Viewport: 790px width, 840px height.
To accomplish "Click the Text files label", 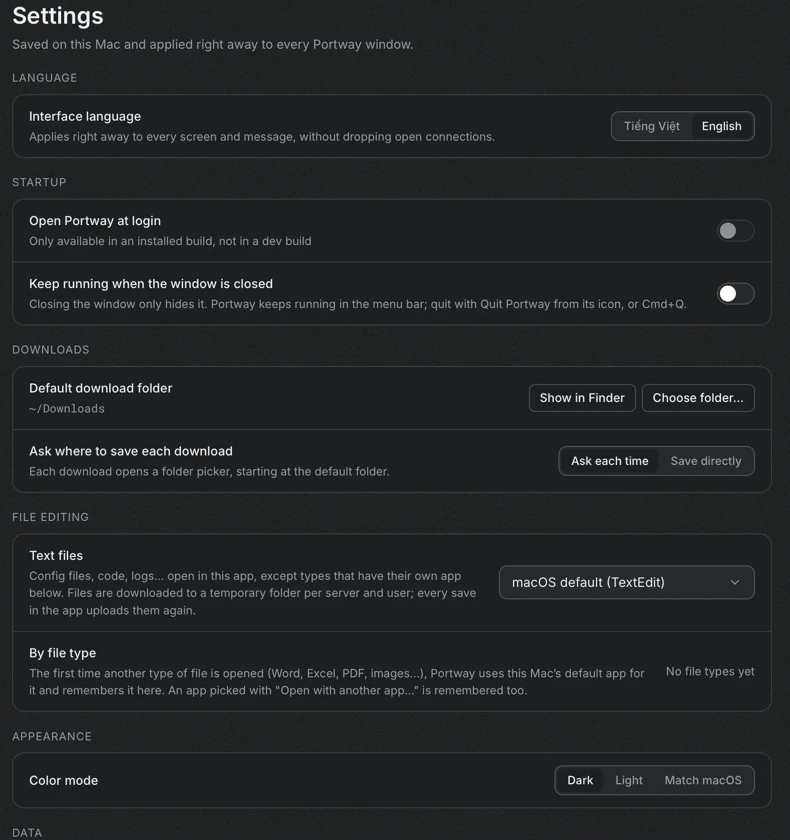I will 56,556.
